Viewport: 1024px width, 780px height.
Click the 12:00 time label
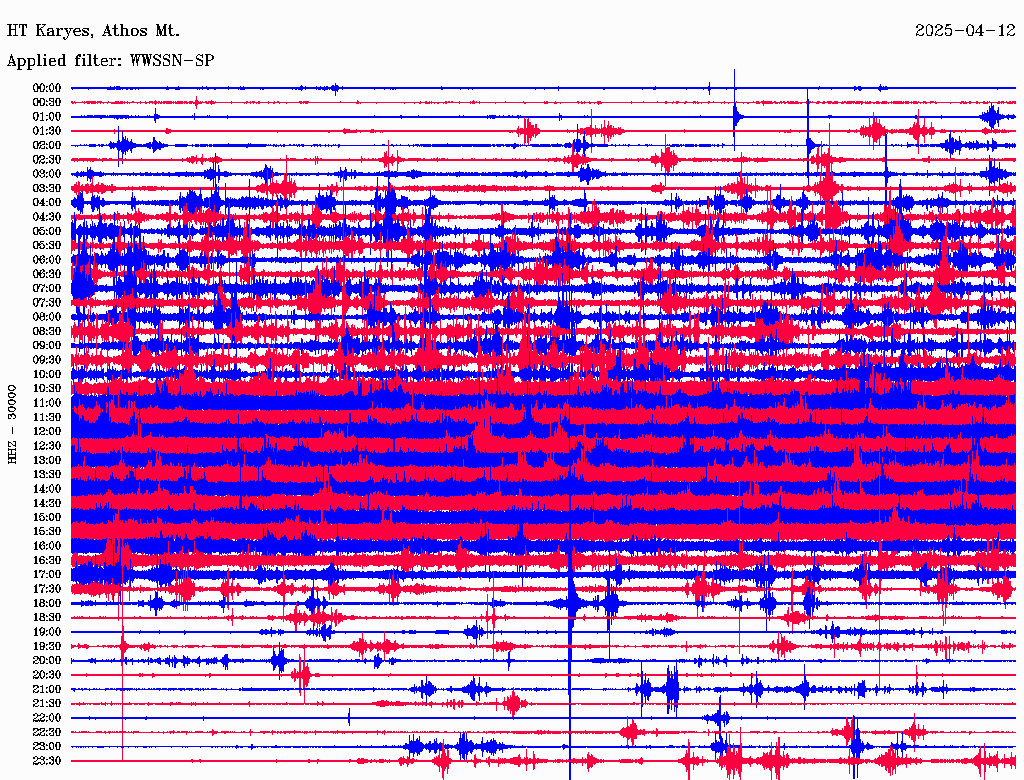[x=47, y=432]
